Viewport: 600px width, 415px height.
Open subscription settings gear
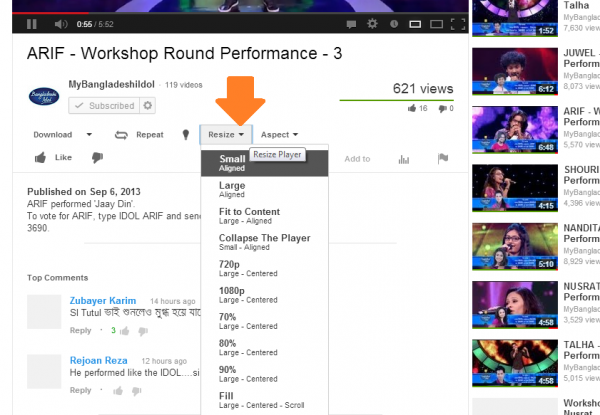[148, 106]
